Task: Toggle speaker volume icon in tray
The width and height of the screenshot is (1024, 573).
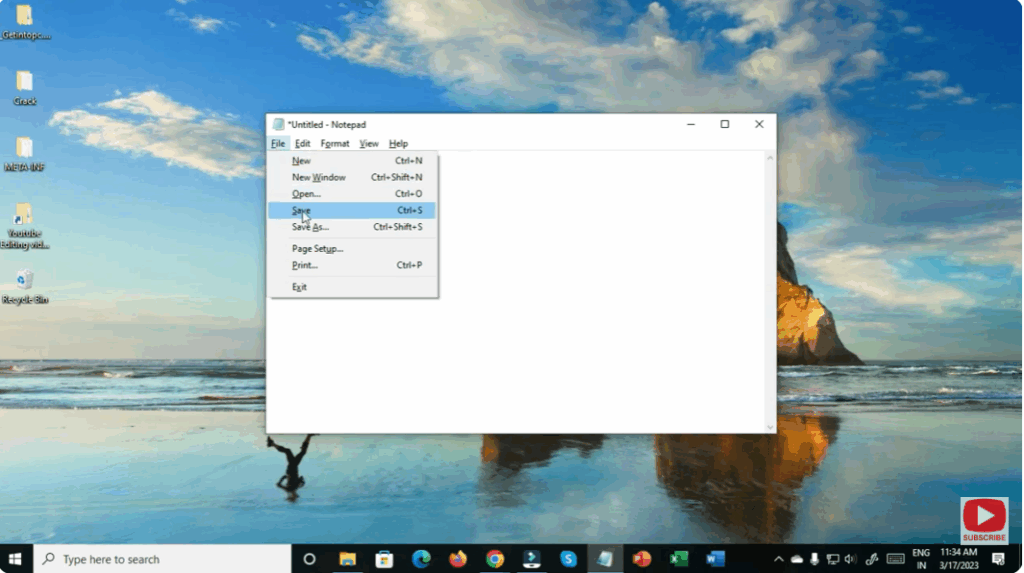Action: [850, 559]
